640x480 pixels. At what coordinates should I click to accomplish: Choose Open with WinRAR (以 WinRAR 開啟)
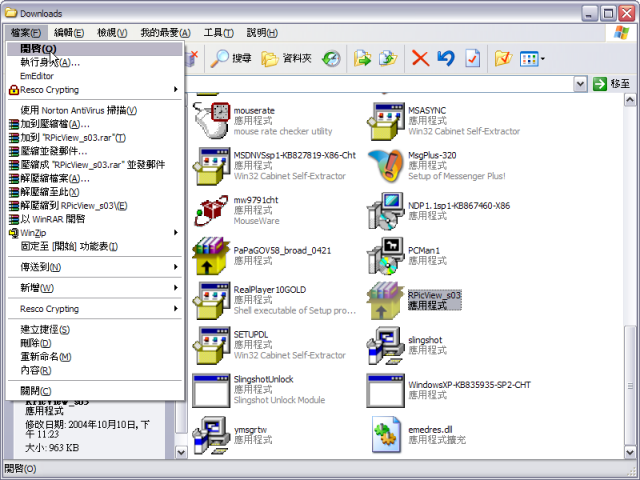click(95, 219)
